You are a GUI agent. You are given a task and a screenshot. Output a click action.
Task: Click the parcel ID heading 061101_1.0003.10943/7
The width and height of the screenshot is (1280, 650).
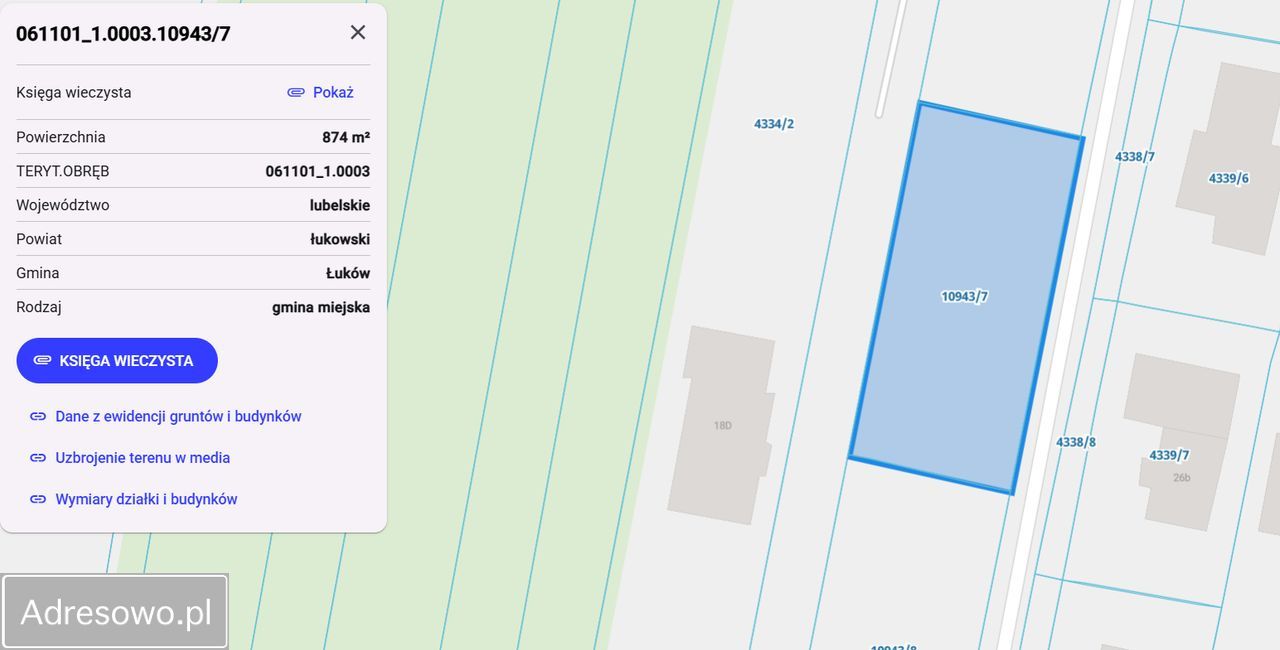[x=123, y=33]
